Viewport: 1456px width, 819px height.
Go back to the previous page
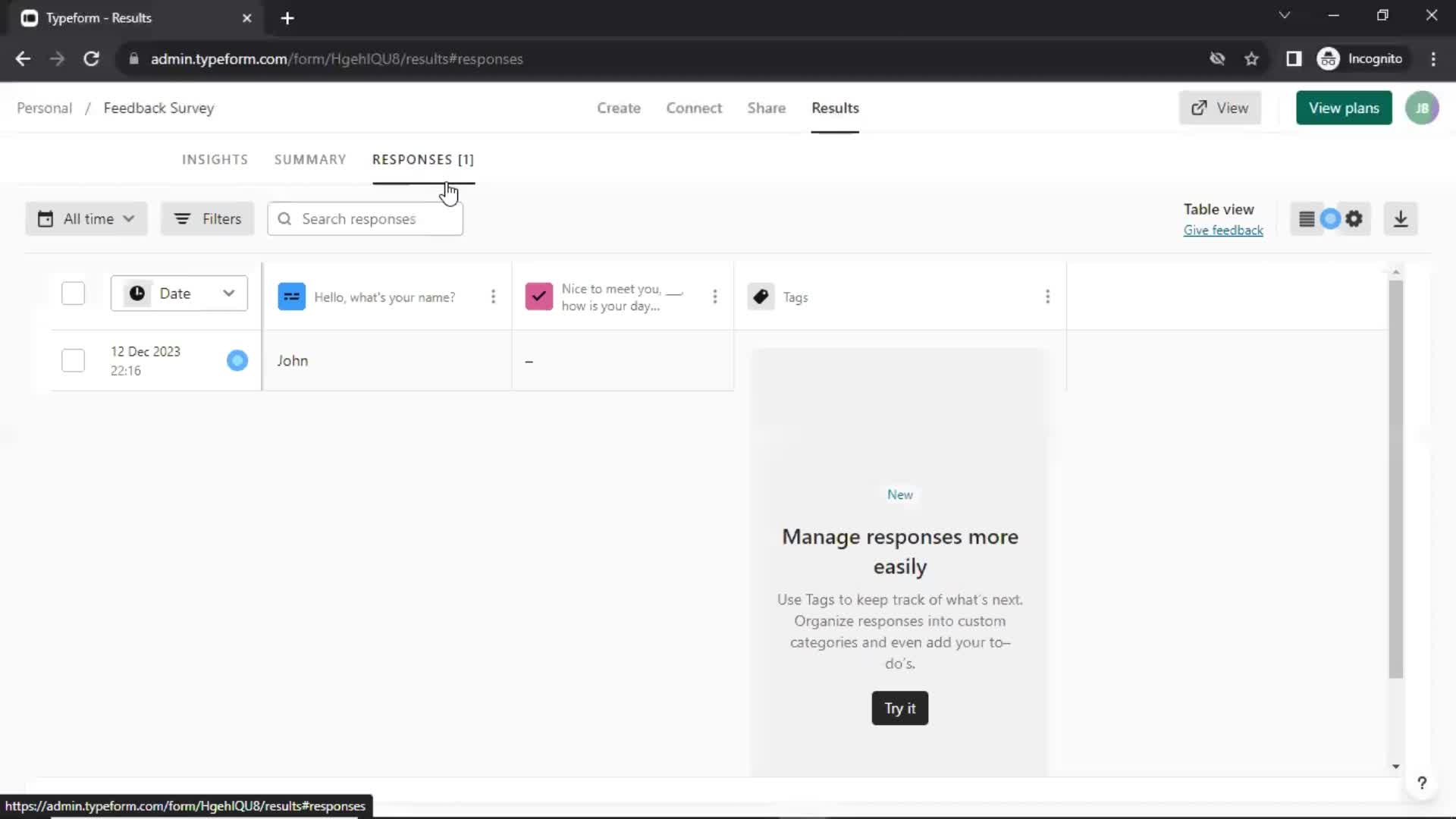[x=23, y=58]
